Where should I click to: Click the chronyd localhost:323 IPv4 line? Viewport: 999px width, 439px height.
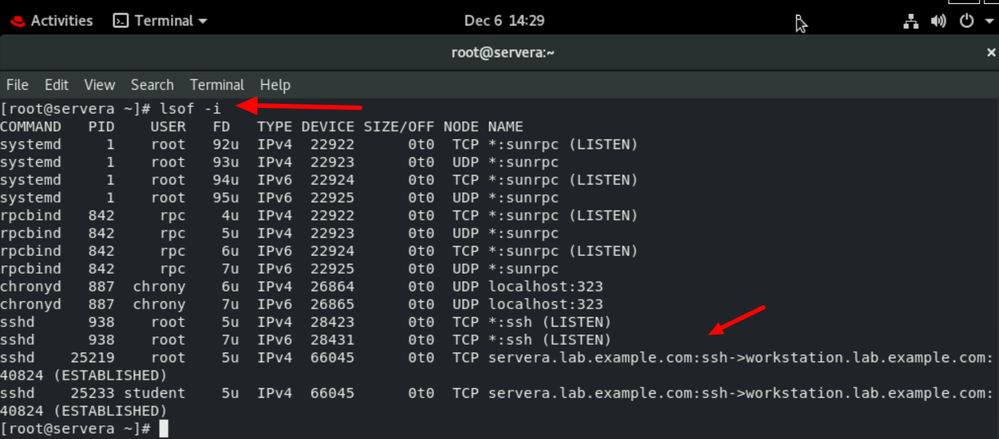pyautogui.click(x=300, y=286)
